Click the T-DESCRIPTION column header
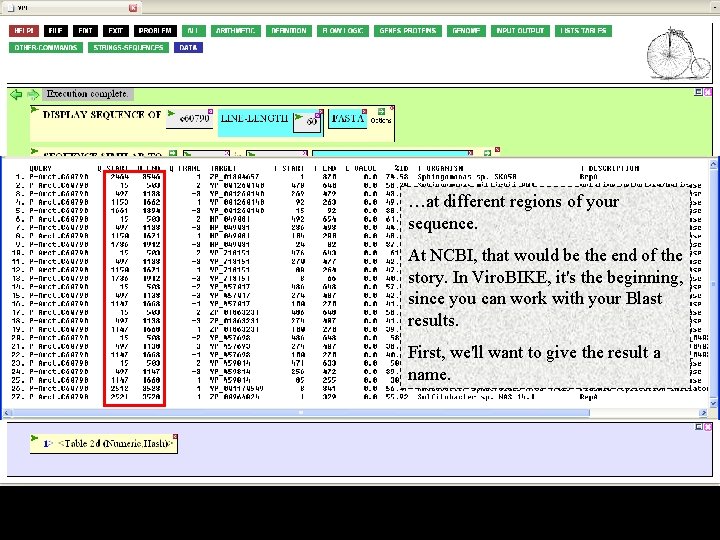Image resolution: width=720 pixels, height=540 pixels. 610,169
